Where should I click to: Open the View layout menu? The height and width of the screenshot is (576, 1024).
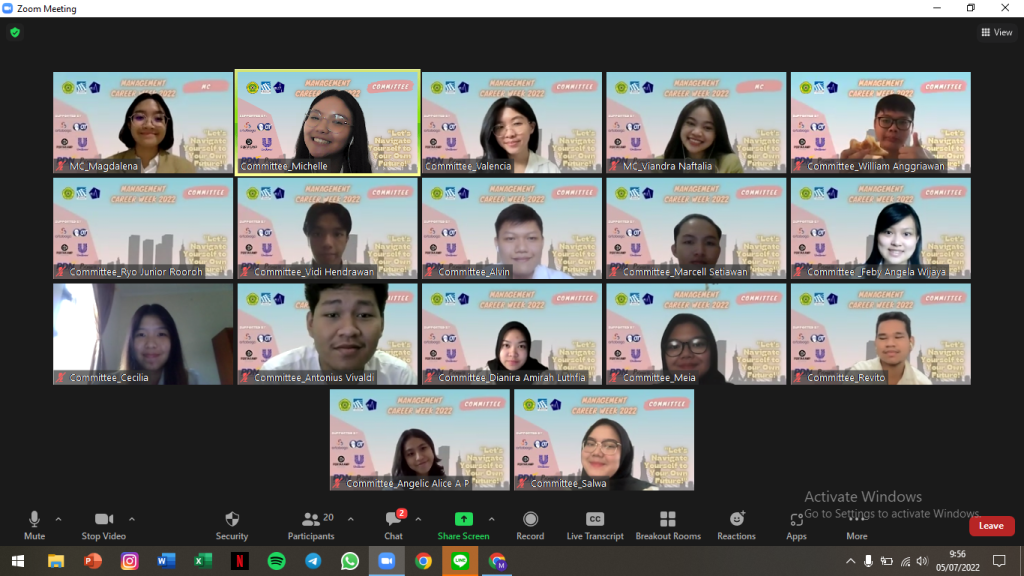click(997, 32)
